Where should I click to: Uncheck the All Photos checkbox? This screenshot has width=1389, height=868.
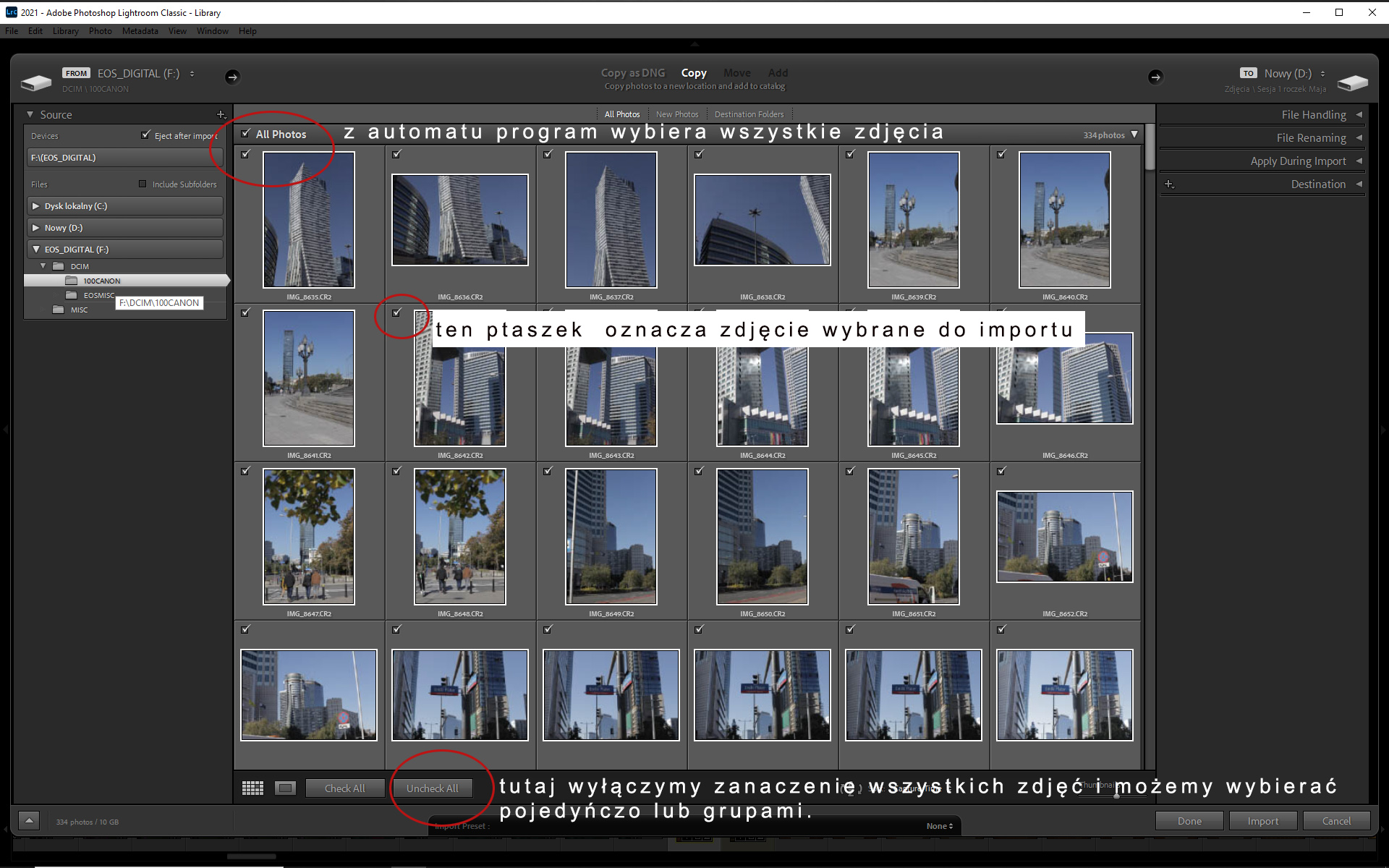[247, 133]
